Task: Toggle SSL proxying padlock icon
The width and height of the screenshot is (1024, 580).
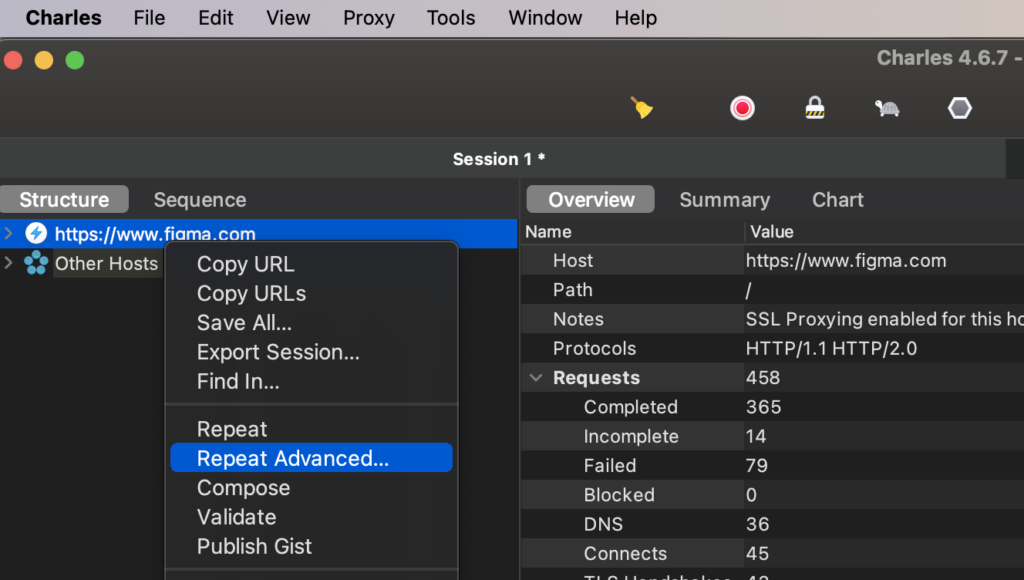Action: click(815, 108)
